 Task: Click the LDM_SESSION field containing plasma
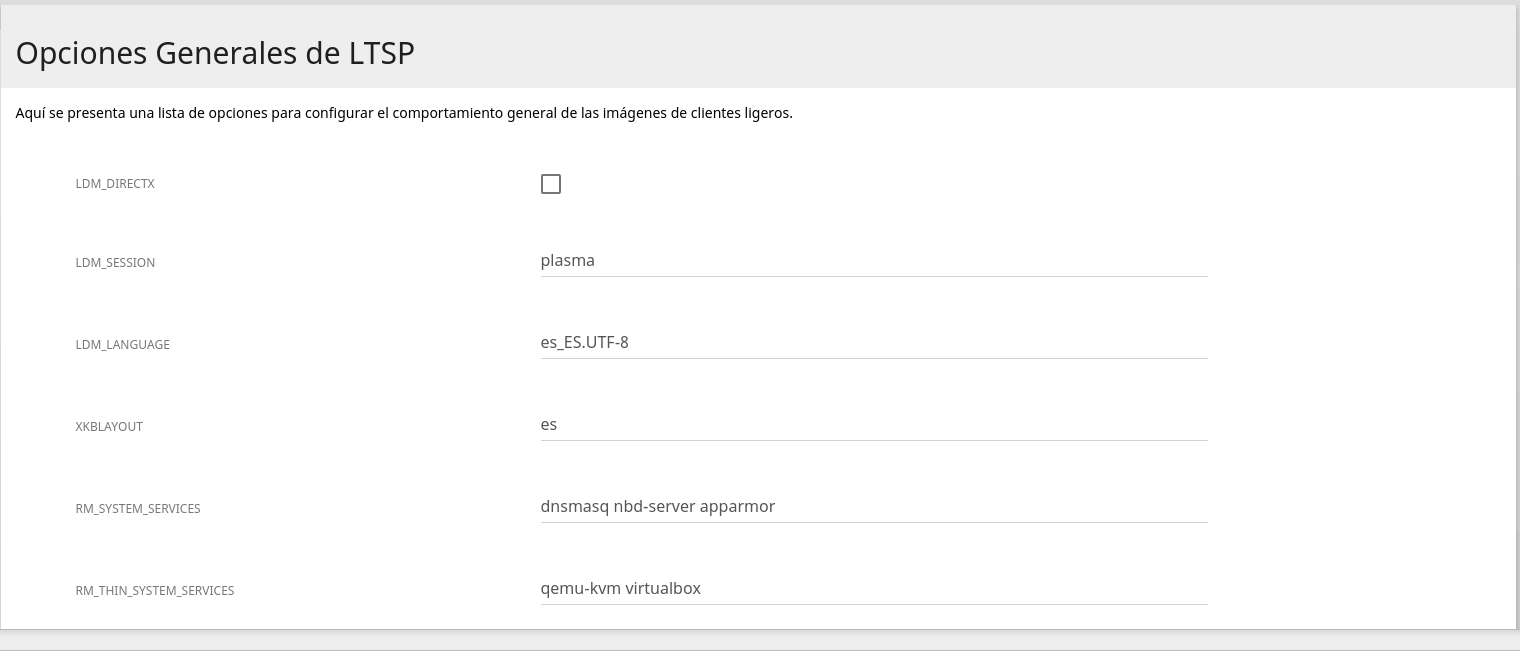click(873, 261)
